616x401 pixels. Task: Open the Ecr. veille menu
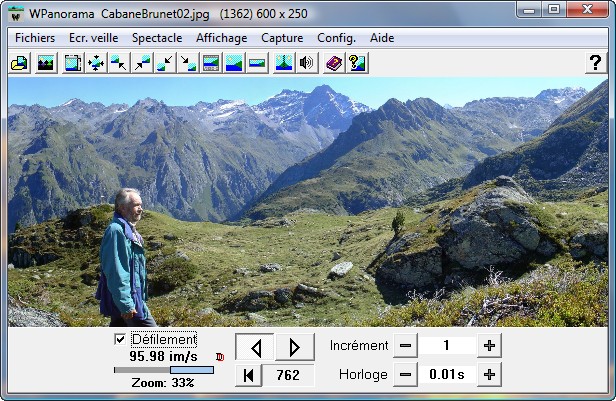coord(94,38)
